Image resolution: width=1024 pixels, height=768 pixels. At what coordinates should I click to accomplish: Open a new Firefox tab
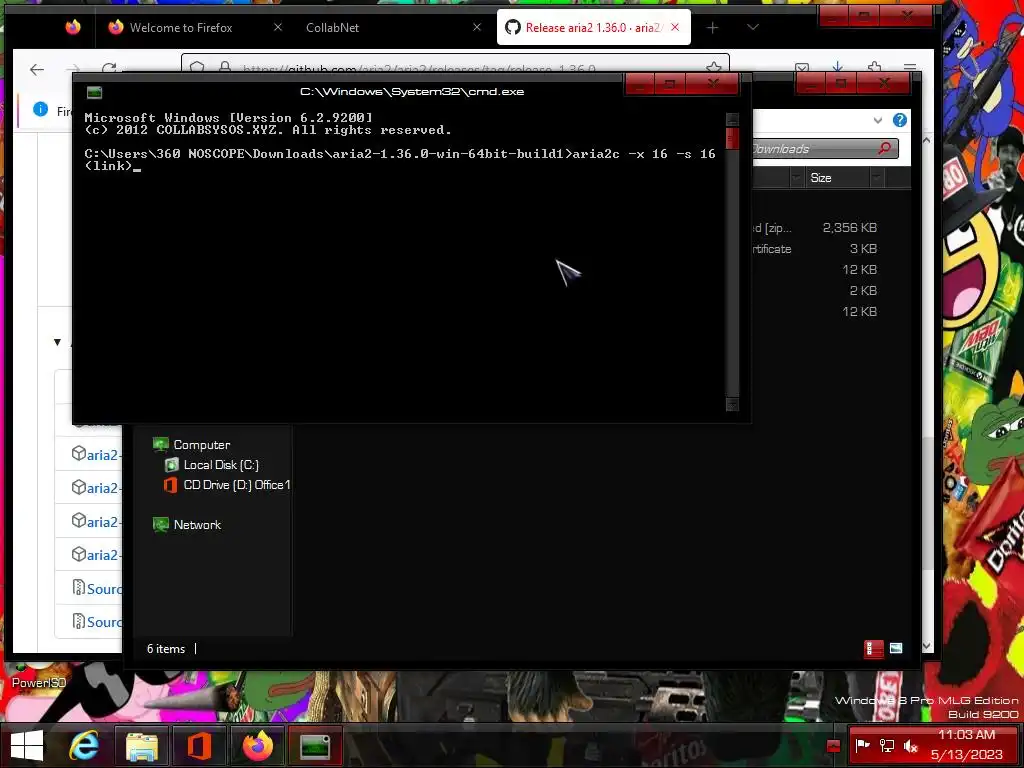pyautogui.click(x=712, y=27)
